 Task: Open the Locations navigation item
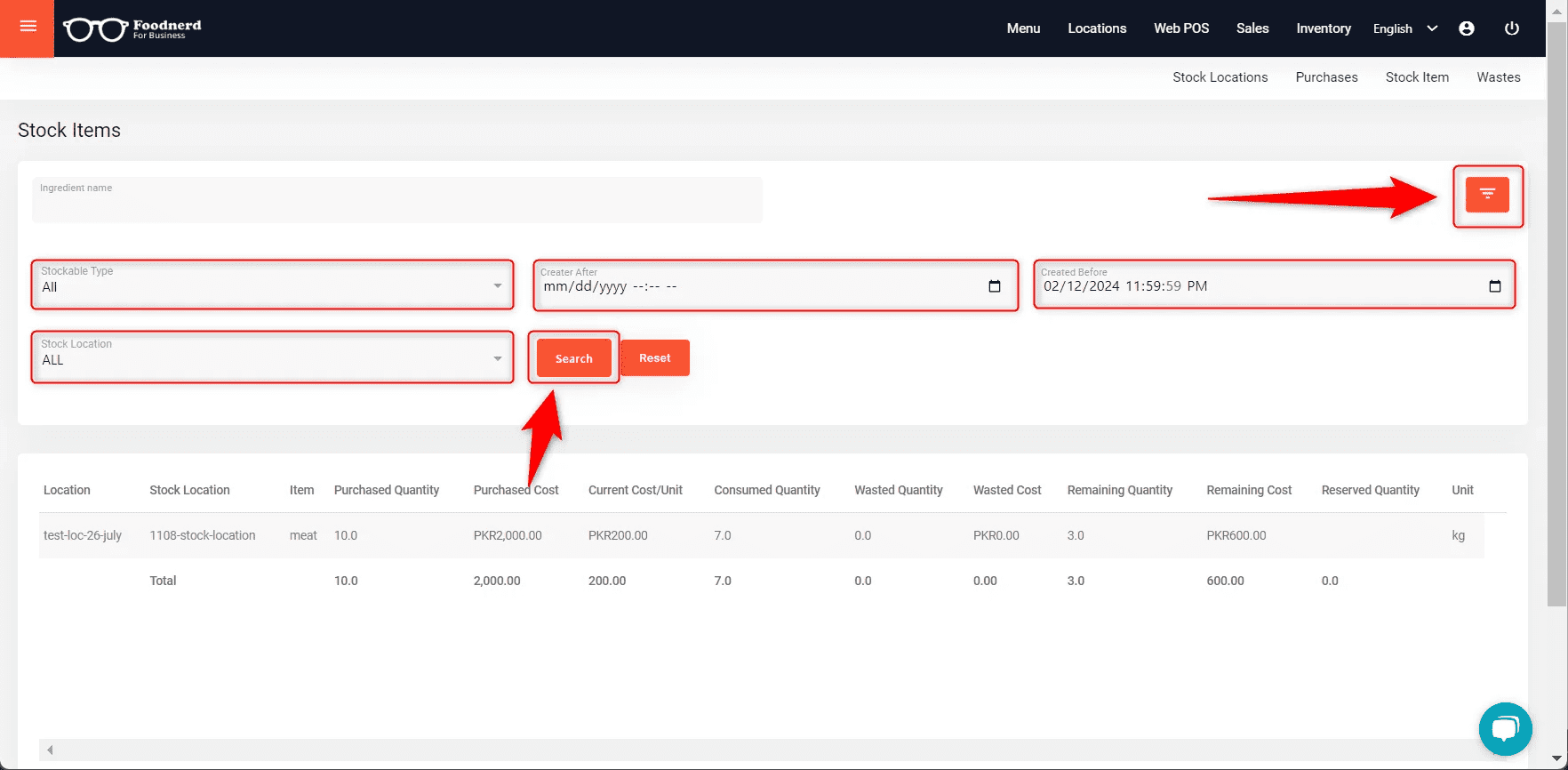tap(1097, 28)
